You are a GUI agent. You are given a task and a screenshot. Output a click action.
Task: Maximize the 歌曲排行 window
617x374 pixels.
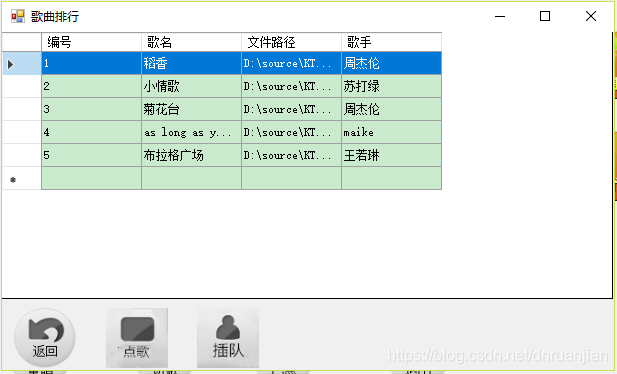coord(545,17)
